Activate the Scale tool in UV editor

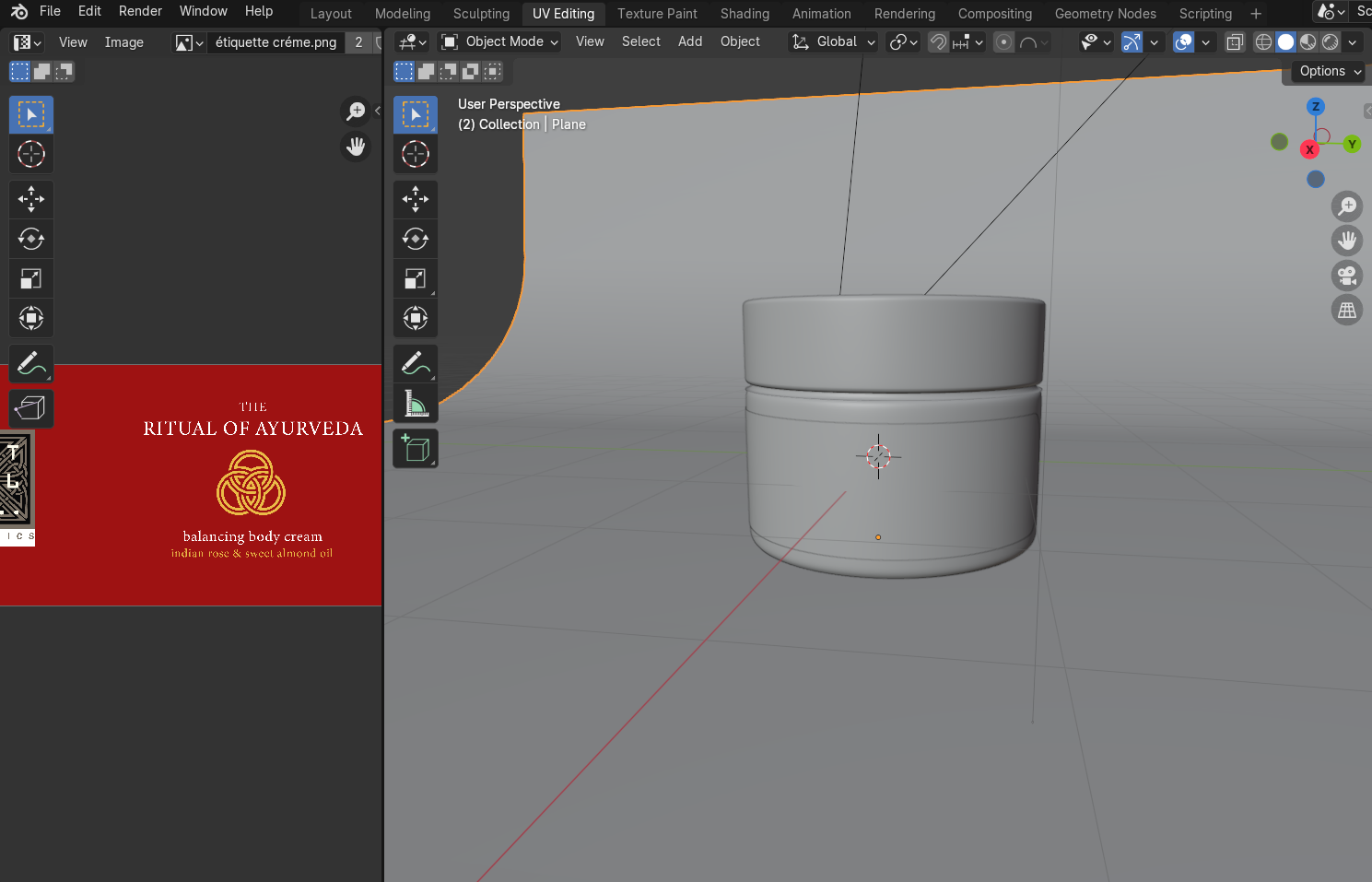tap(31, 278)
